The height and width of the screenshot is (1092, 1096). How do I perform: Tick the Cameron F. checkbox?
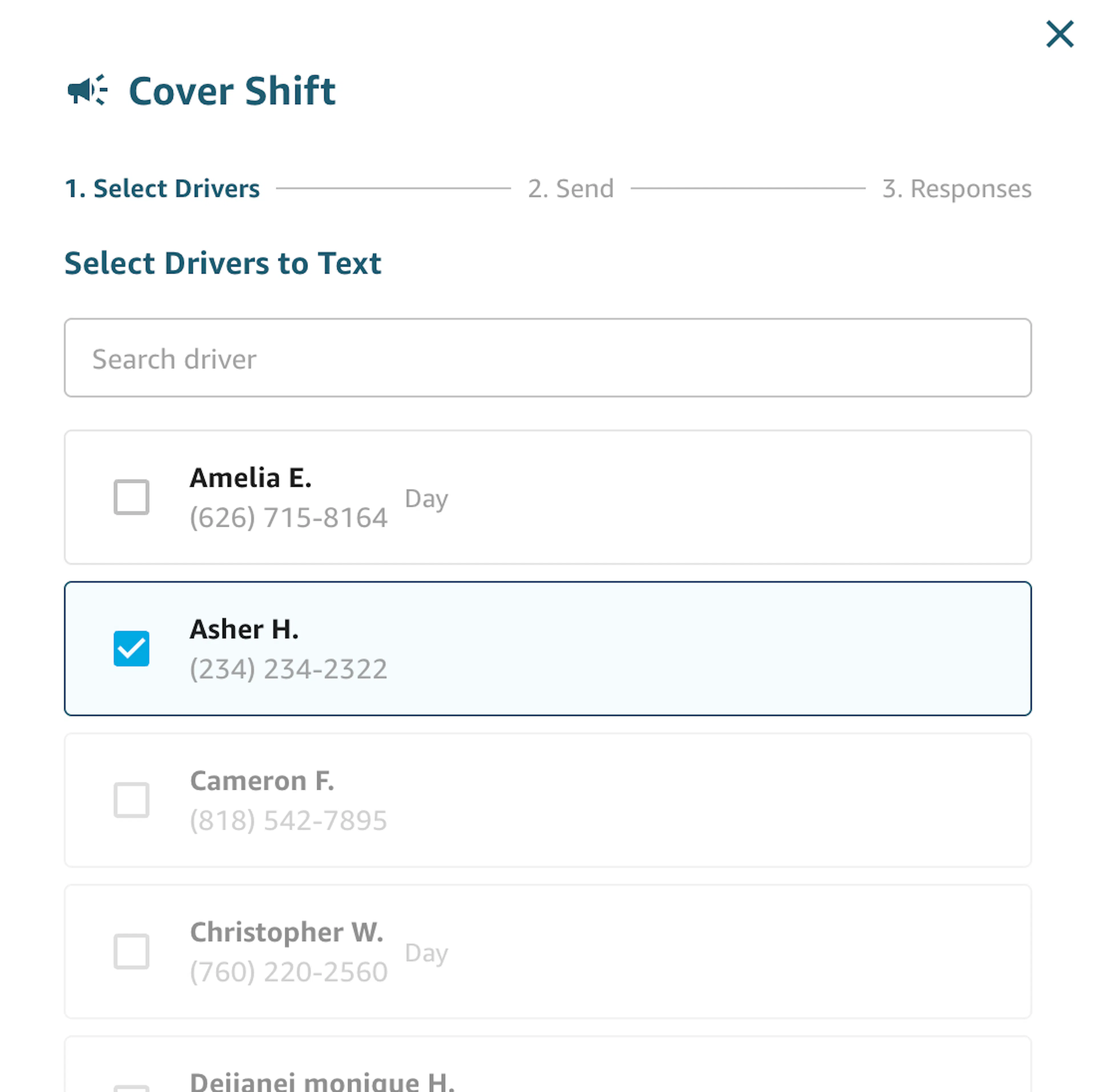[x=131, y=800]
